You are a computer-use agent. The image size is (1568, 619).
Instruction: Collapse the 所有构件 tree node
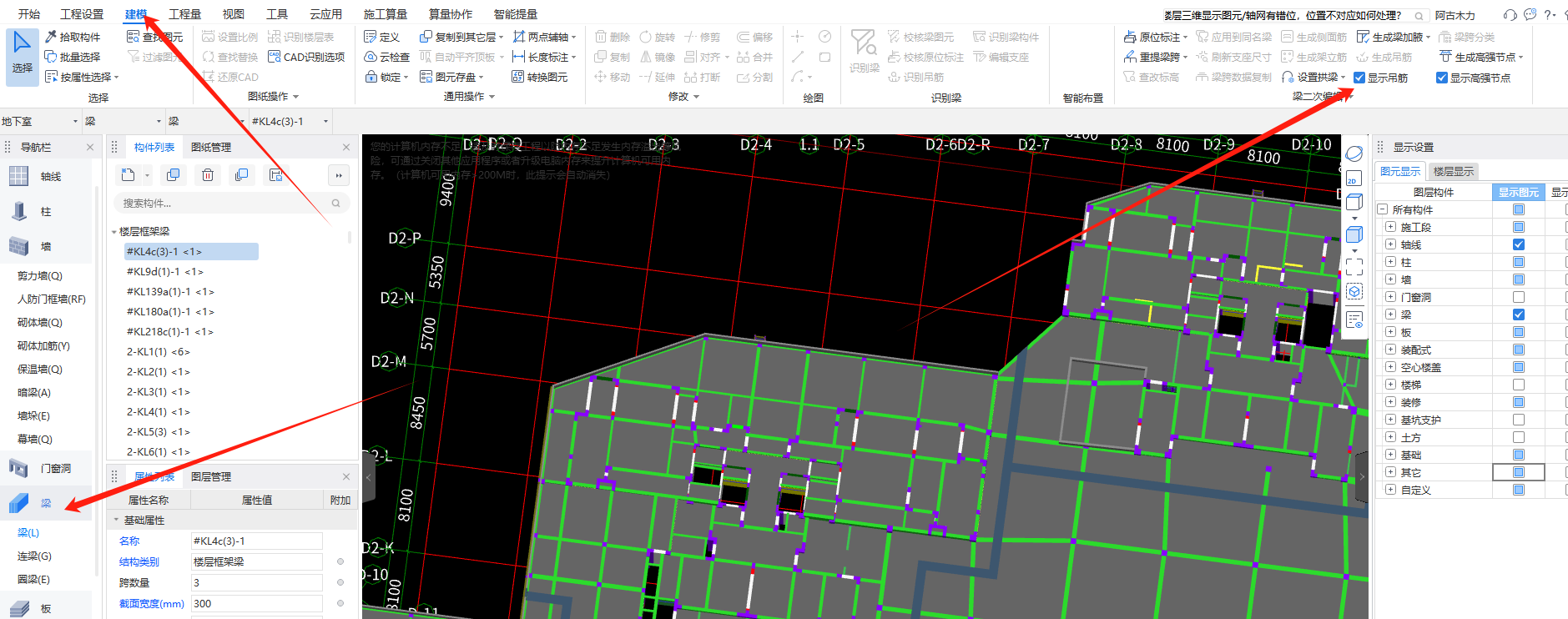point(1382,209)
